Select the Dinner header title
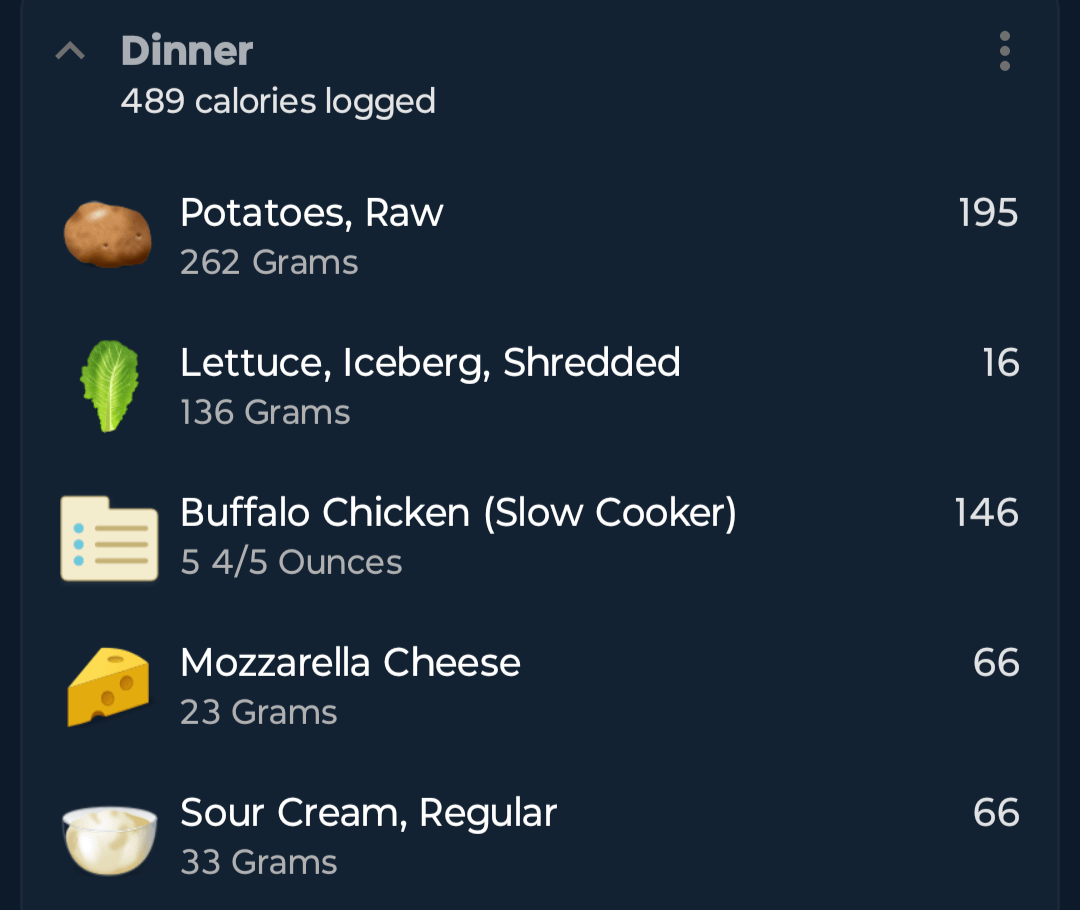 (x=187, y=51)
